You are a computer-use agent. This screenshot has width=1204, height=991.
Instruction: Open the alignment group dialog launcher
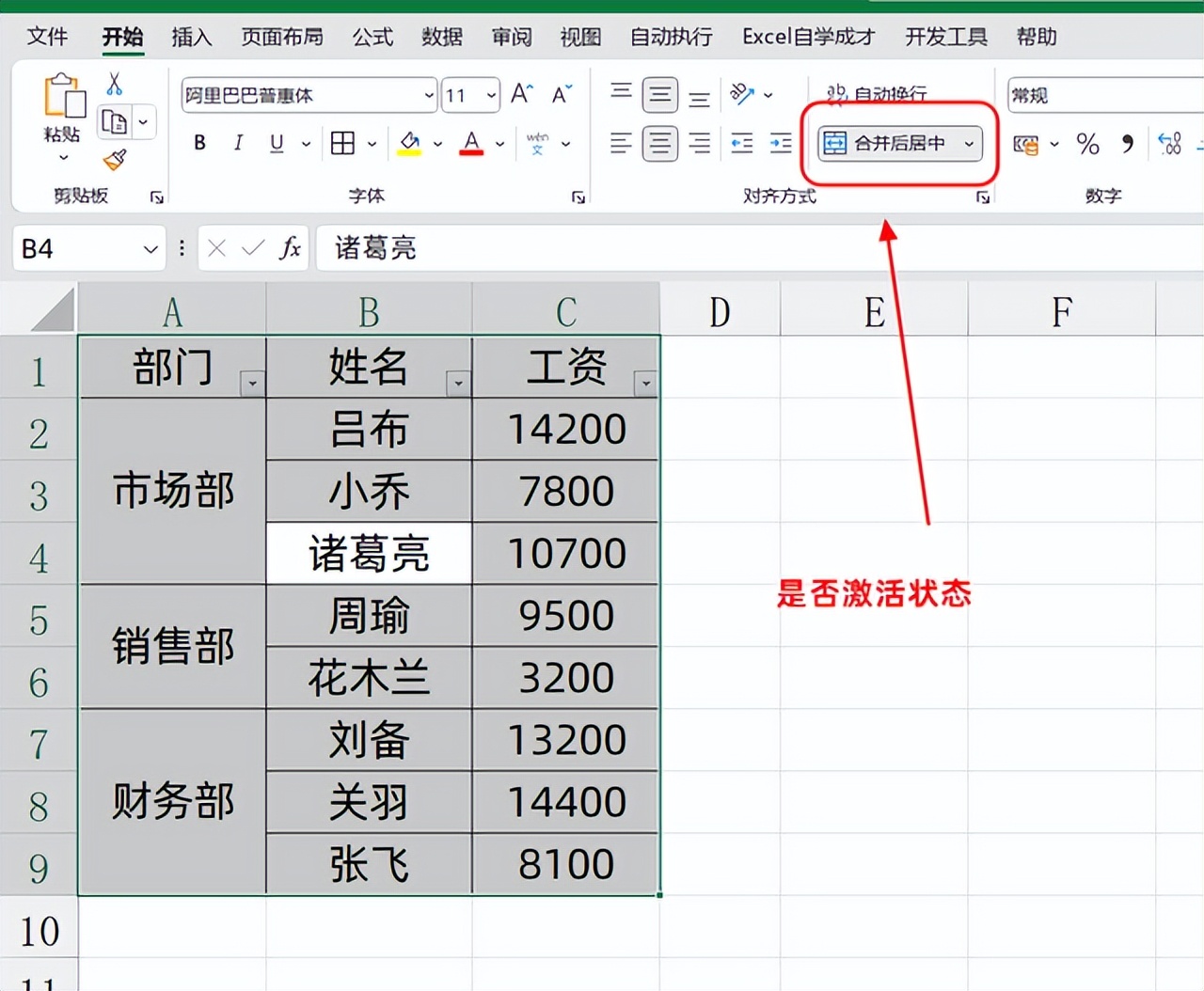[983, 197]
